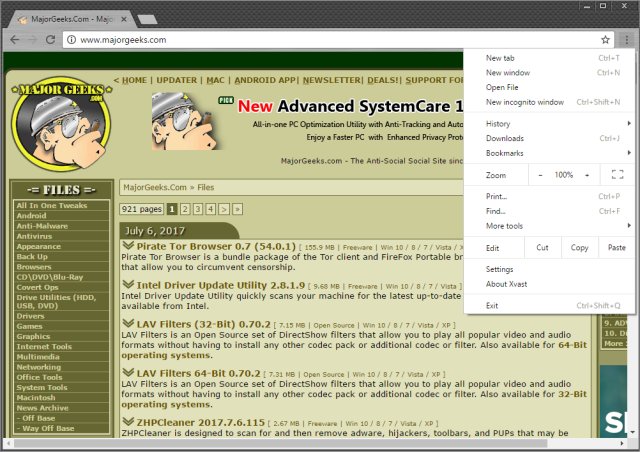Bookmark this page with star icon
640x452 pixels.
(605, 40)
